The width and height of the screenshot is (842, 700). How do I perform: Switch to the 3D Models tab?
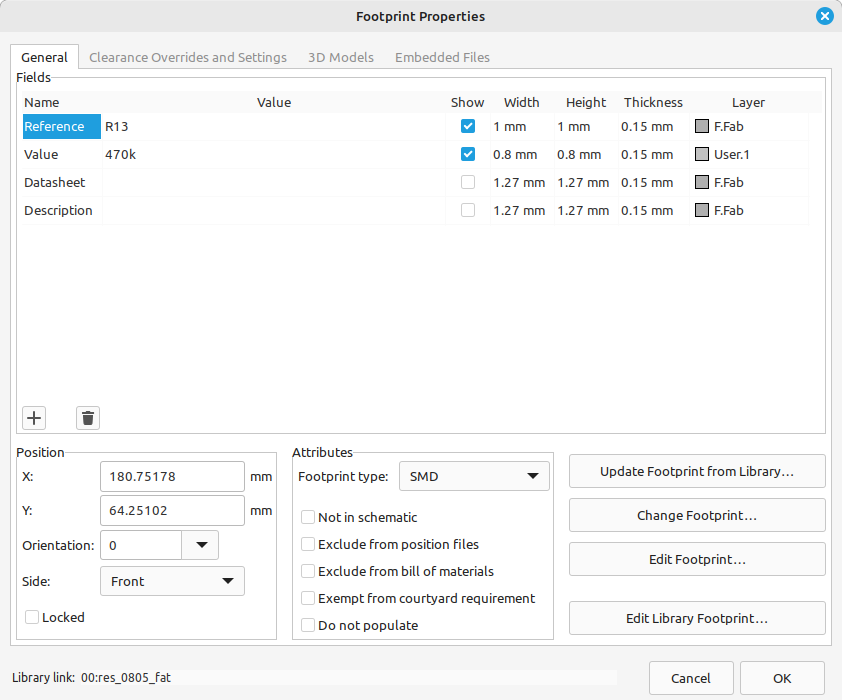341,57
